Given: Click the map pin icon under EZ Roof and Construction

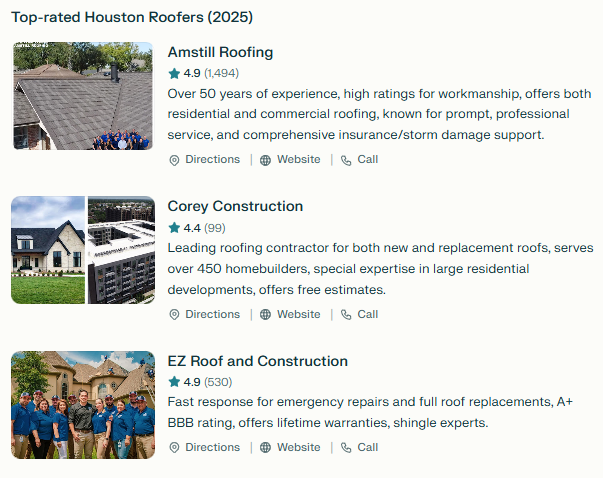Looking at the screenshot, I should 174,448.
